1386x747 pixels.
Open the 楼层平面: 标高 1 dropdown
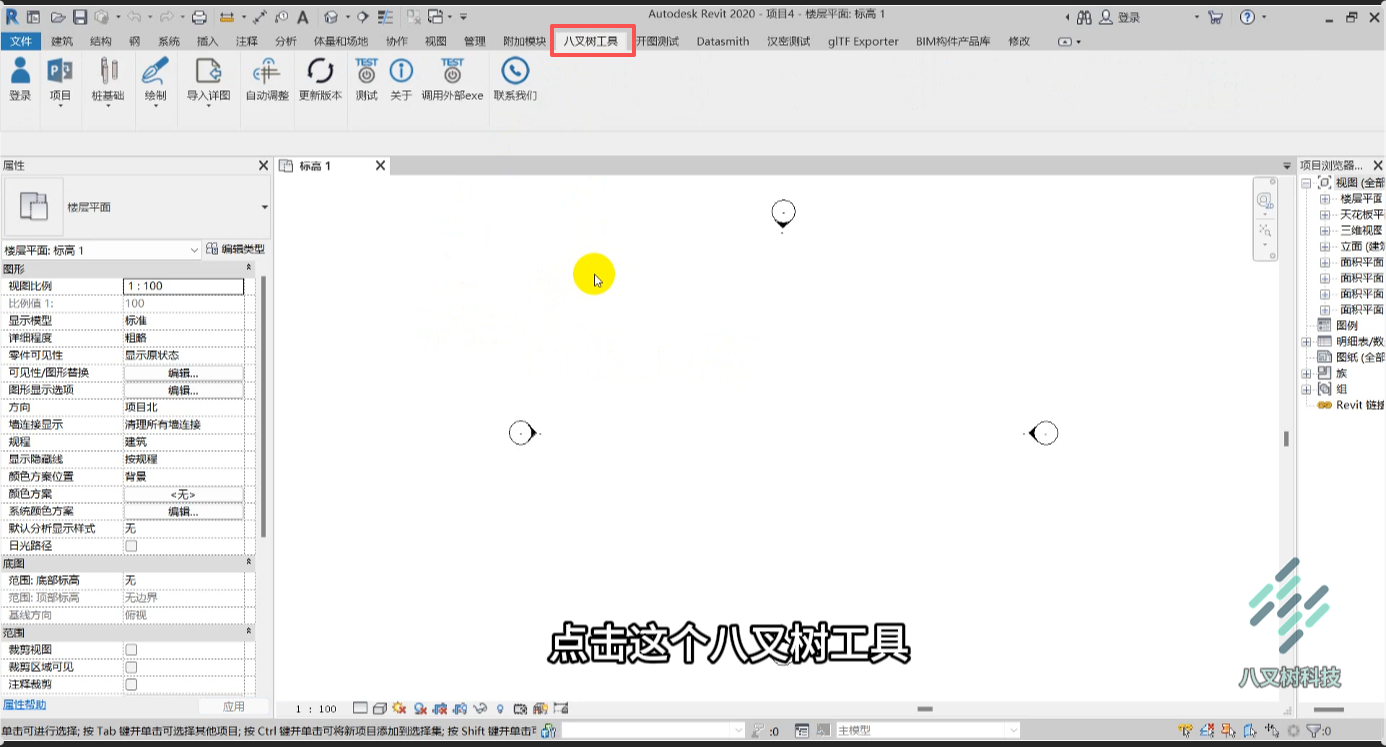click(101, 250)
